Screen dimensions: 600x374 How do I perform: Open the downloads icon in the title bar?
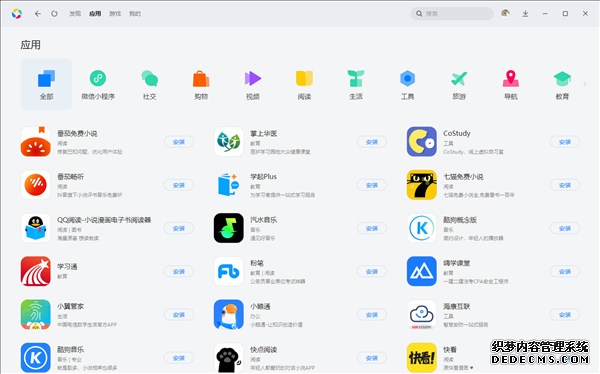pos(525,14)
